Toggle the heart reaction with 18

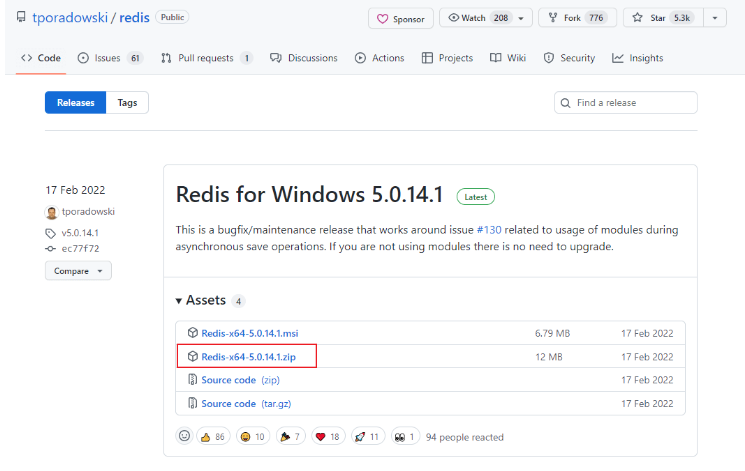click(328, 436)
